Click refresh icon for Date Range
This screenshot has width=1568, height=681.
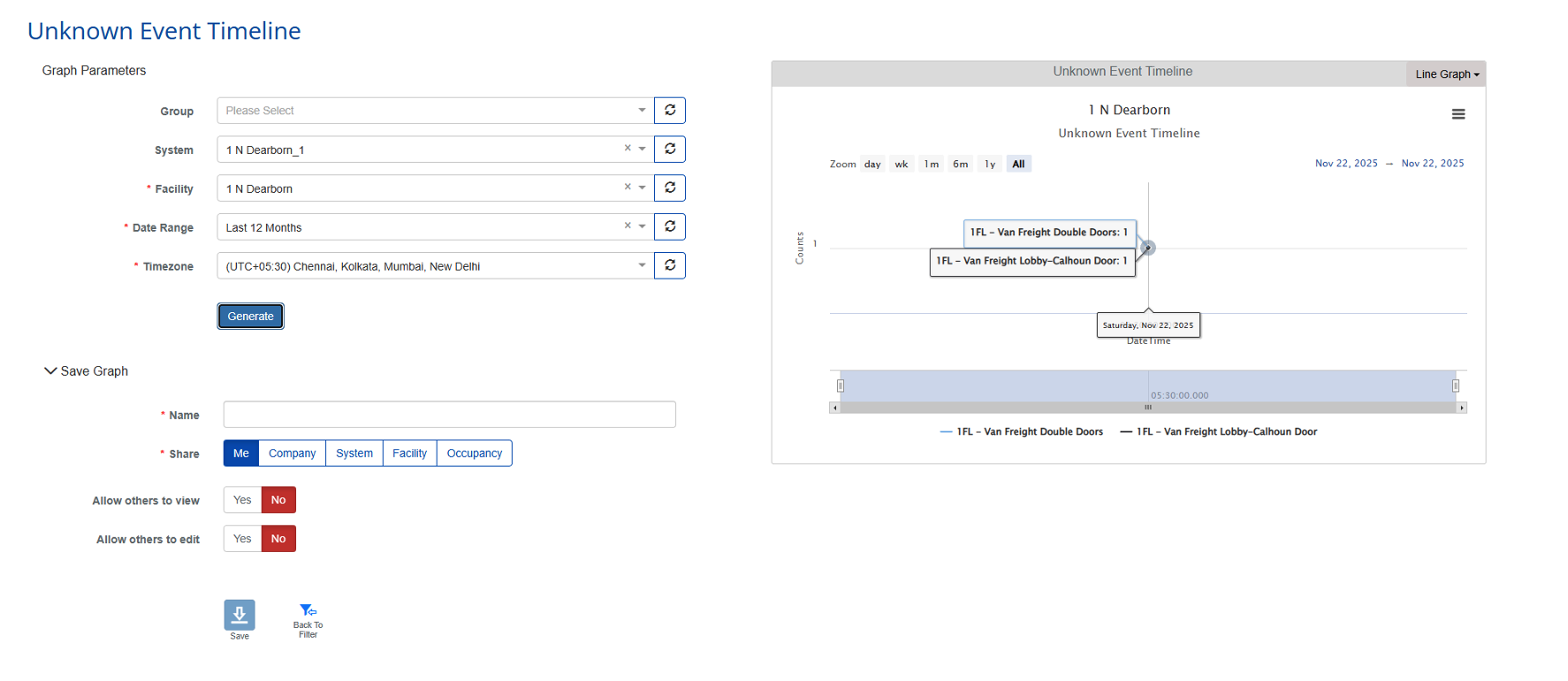tap(670, 227)
